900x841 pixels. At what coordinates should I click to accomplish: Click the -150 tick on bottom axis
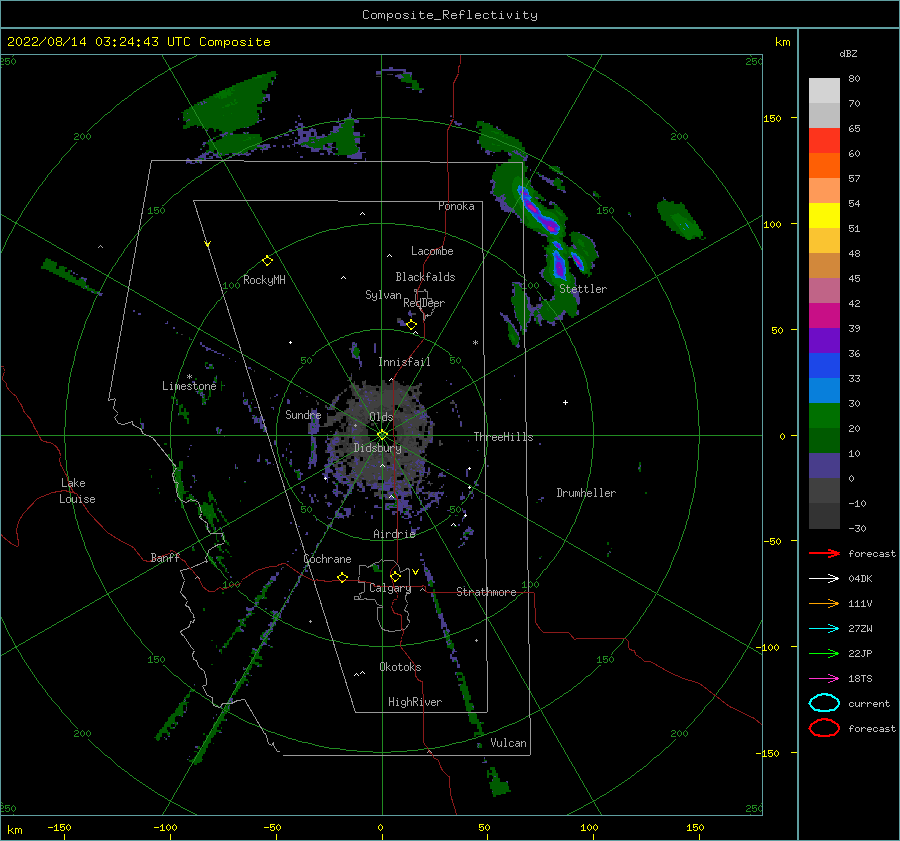(x=60, y=827)
